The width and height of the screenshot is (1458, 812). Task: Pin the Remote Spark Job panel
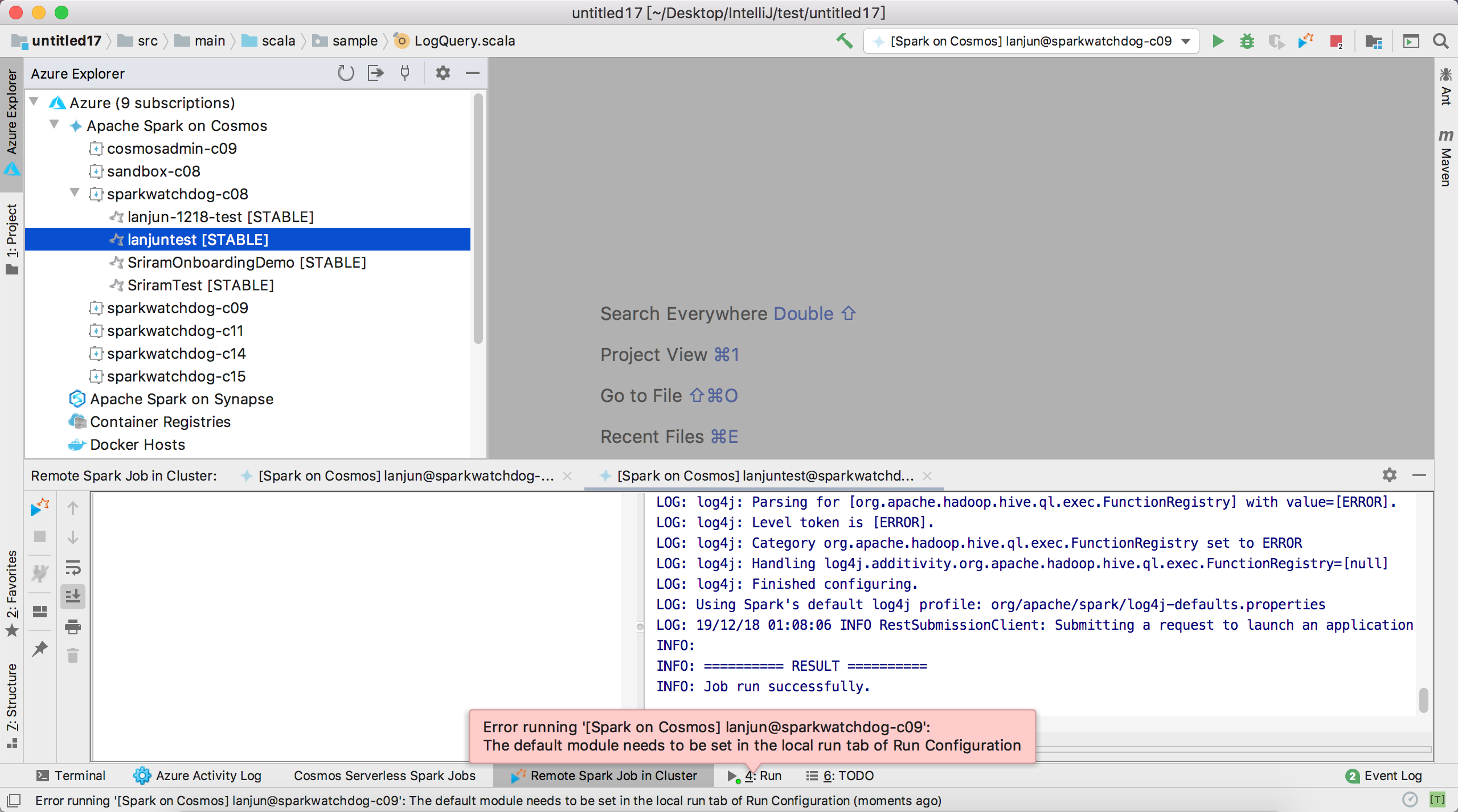pyautogui.click(x=40, y=649)
